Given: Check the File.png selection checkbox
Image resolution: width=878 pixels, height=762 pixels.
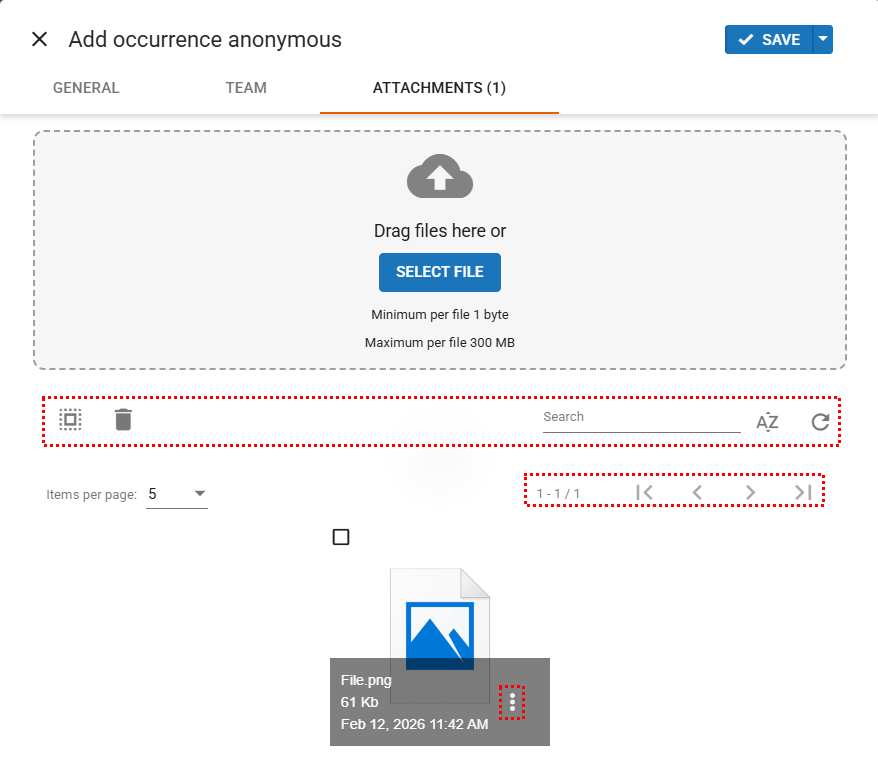Looking at the screenshot, I should click(341, 538).
